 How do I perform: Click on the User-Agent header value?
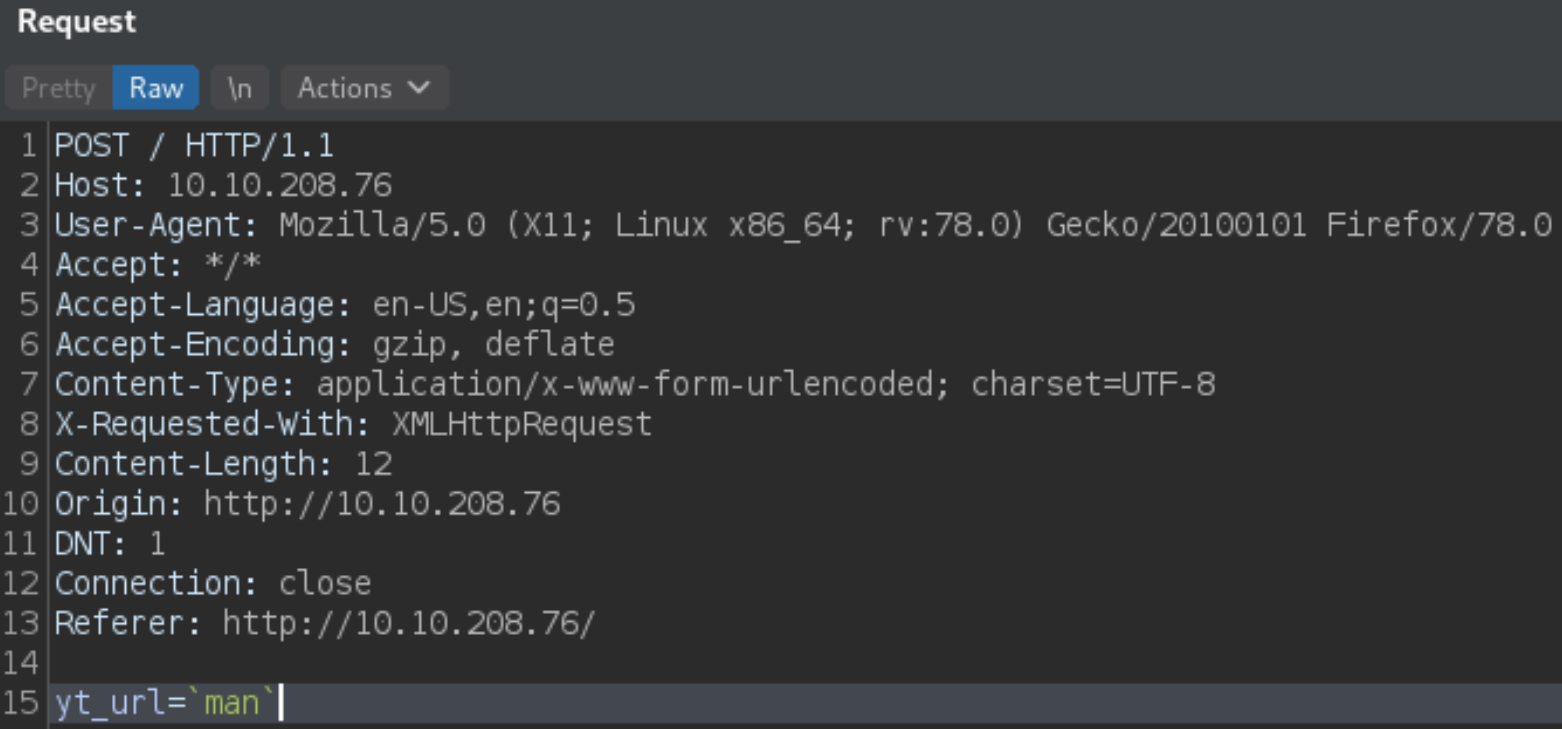pos(915,225)
